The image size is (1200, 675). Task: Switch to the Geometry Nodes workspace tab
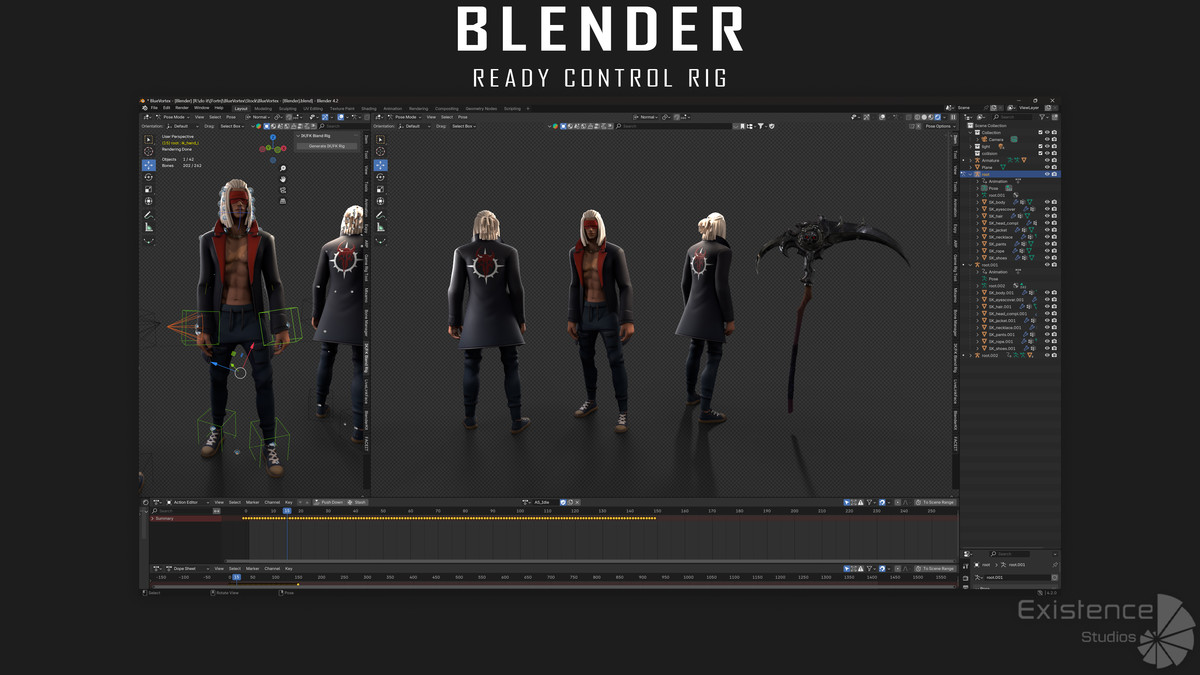(x=480, y=108)
